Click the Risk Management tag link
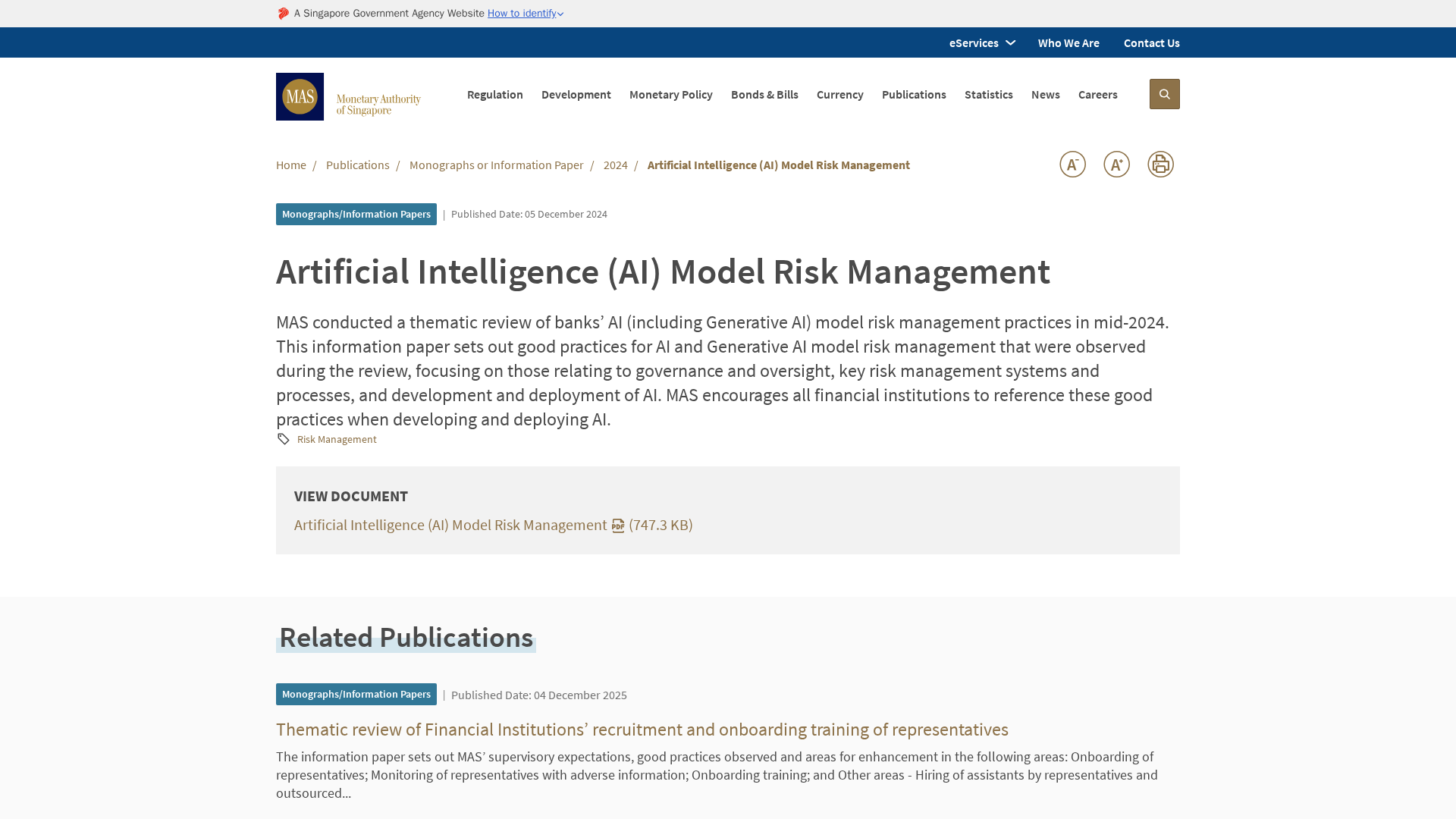 click(x=337, y=440)
